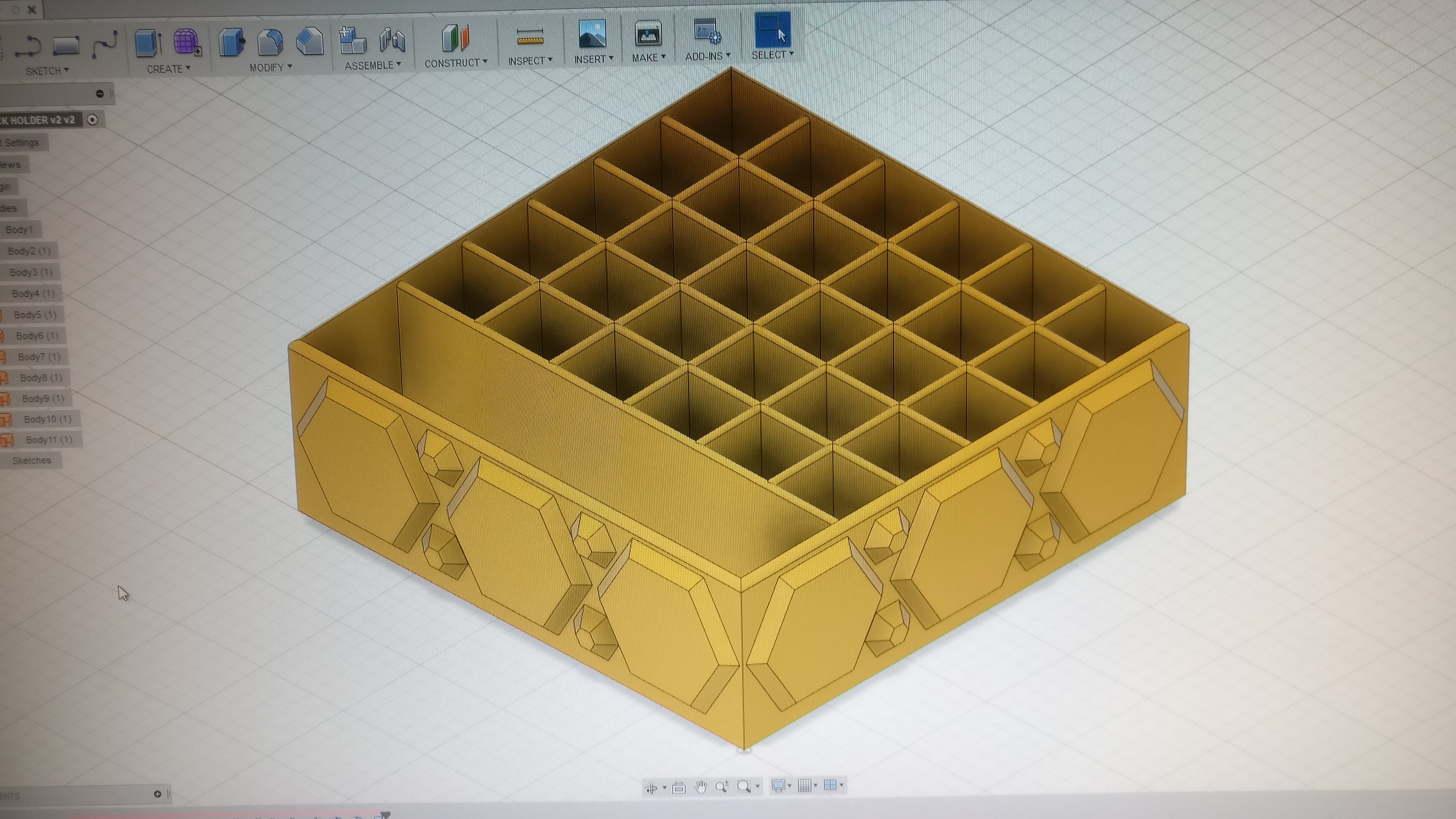Select Body2 (1) in the browser
Image resolution: width=1456 pixels, height=819 pixels.
pyautogui.click(x=29, y=251)
